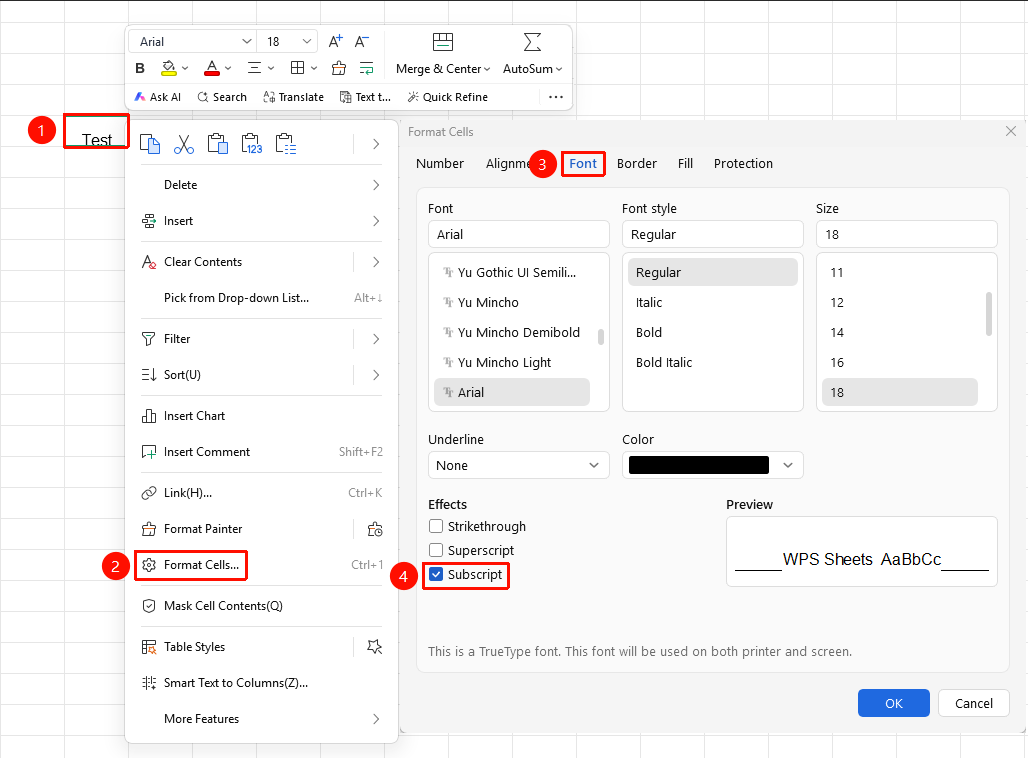Select Insert Comment from context menu
This screenshot has width=1028, height=758.
[x=261, y=452]
